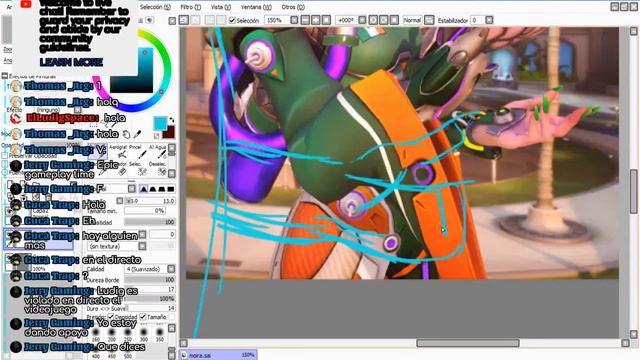This screenshot has width=640, height=360.
Task: Click the Normal view mode field
Action: (412, 20)
